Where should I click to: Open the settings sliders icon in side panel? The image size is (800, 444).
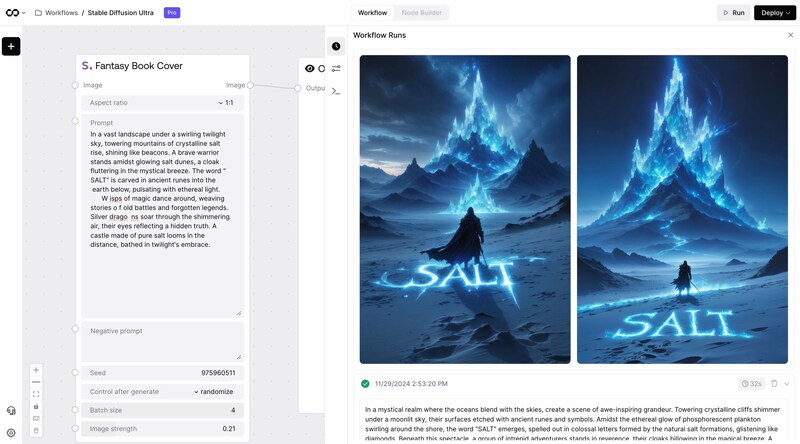pos(336,68)
